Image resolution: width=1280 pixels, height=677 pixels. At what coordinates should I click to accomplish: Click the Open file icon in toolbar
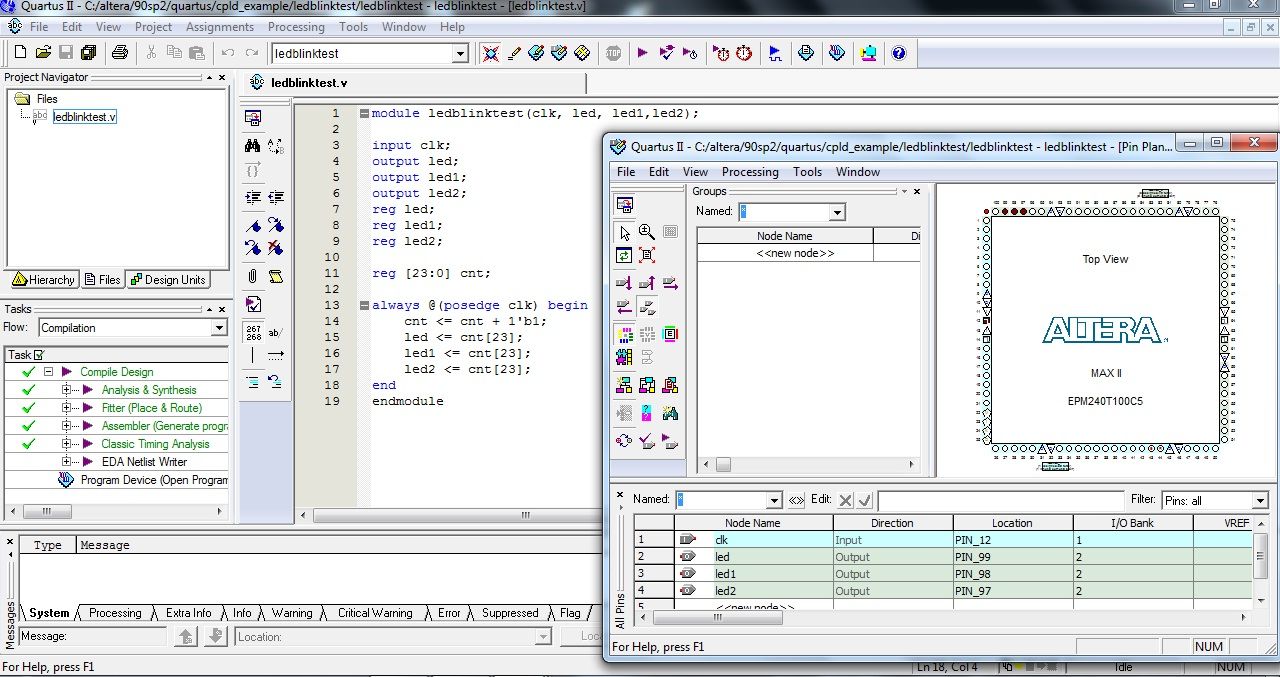(x=43, y=53)
